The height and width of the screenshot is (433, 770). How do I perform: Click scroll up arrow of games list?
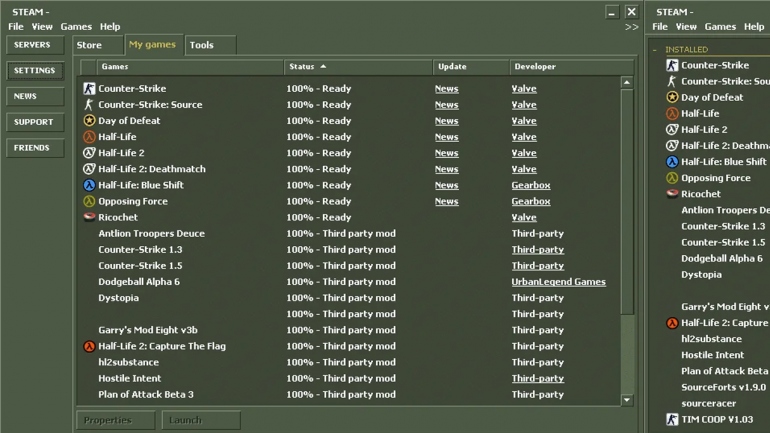(x=627, y=82)
